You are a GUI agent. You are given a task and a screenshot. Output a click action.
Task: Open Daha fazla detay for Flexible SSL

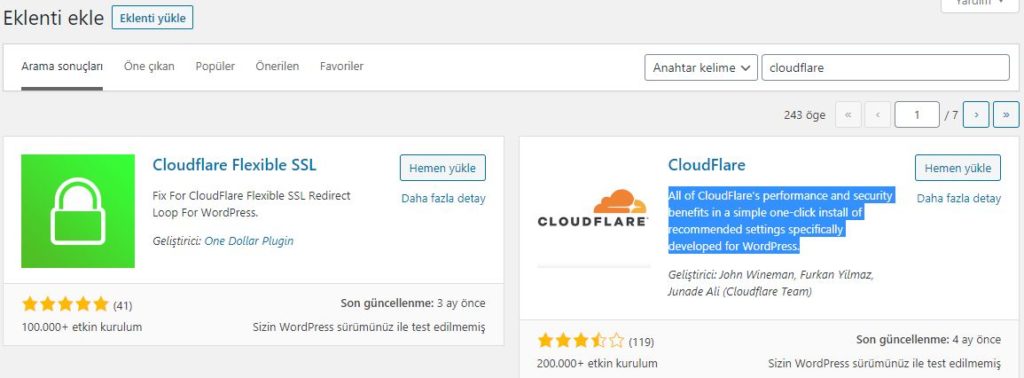(x=443, y=198)
